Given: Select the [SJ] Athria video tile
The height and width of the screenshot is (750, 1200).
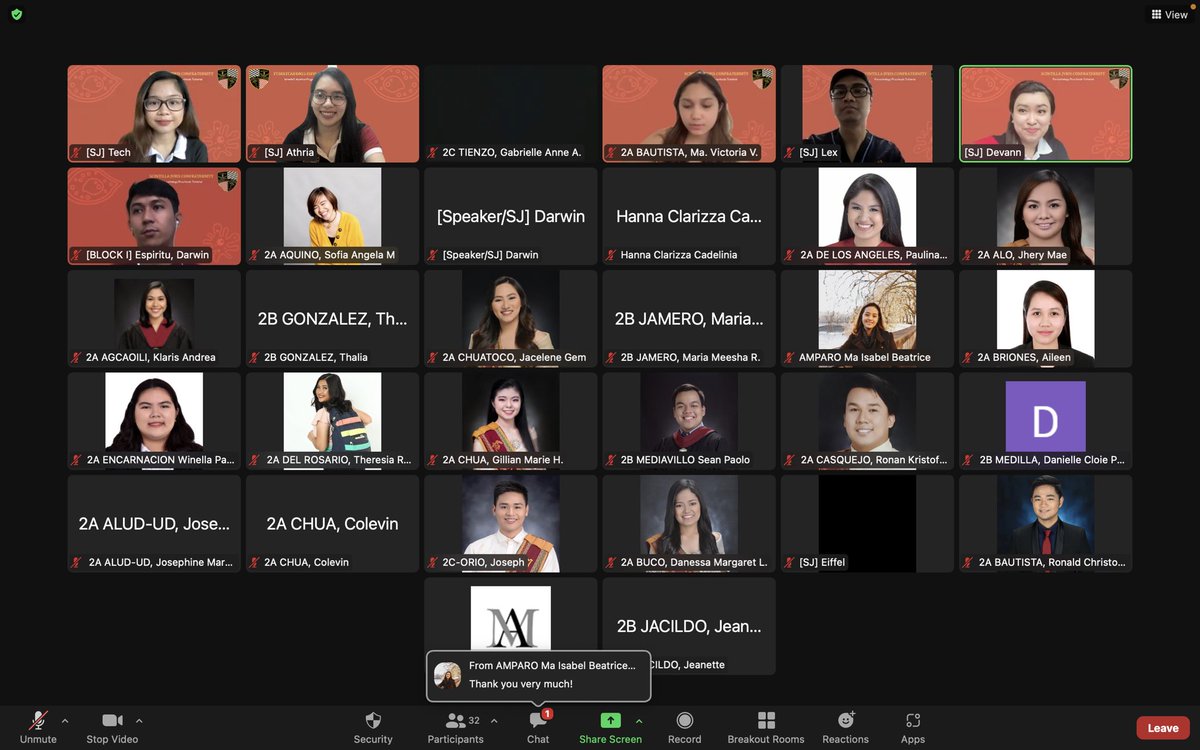Looking at the screenshot, I should tap(332, 114).
